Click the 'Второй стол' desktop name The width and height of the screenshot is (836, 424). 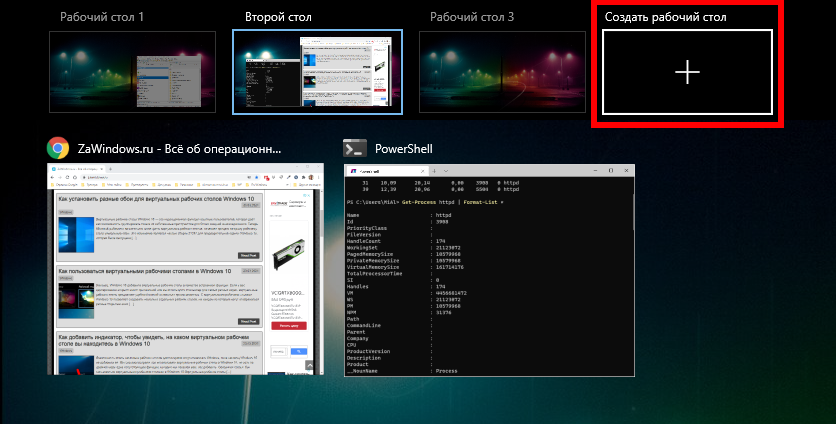pos(280,18)
